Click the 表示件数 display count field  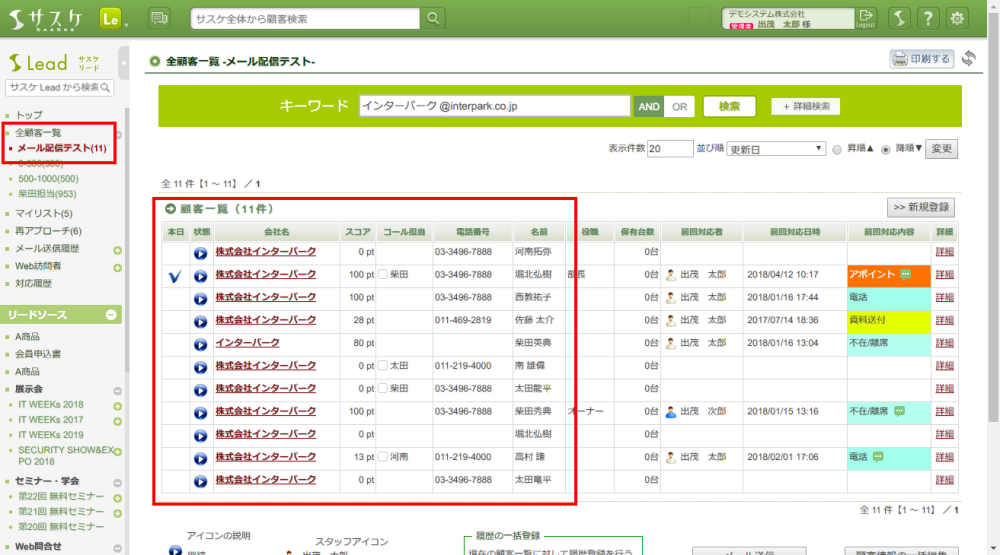pyautogui.click(x=669, y=149)
